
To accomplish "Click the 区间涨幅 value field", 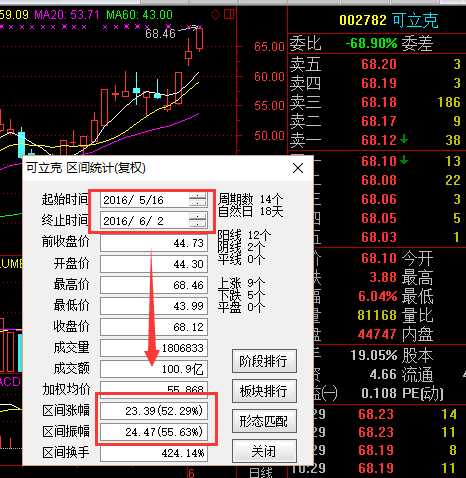I will 154,411.
